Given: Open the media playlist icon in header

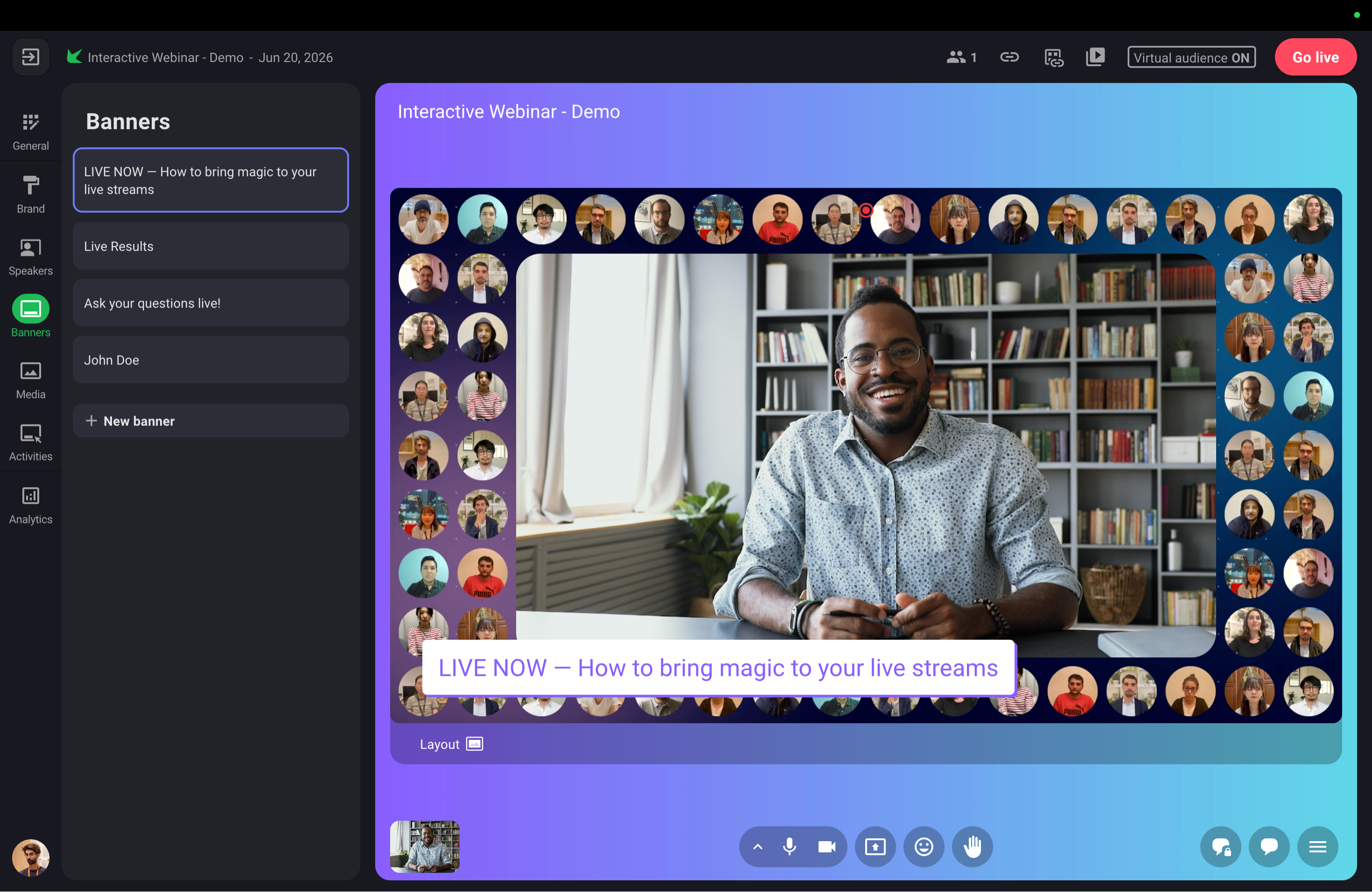Looking at the screenshot, I should click(x=1095, y=57).
